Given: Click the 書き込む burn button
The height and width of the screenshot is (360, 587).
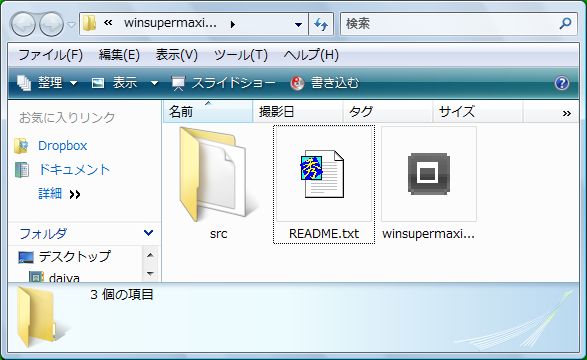Looking at the screenshot, I should coord(325,83).
